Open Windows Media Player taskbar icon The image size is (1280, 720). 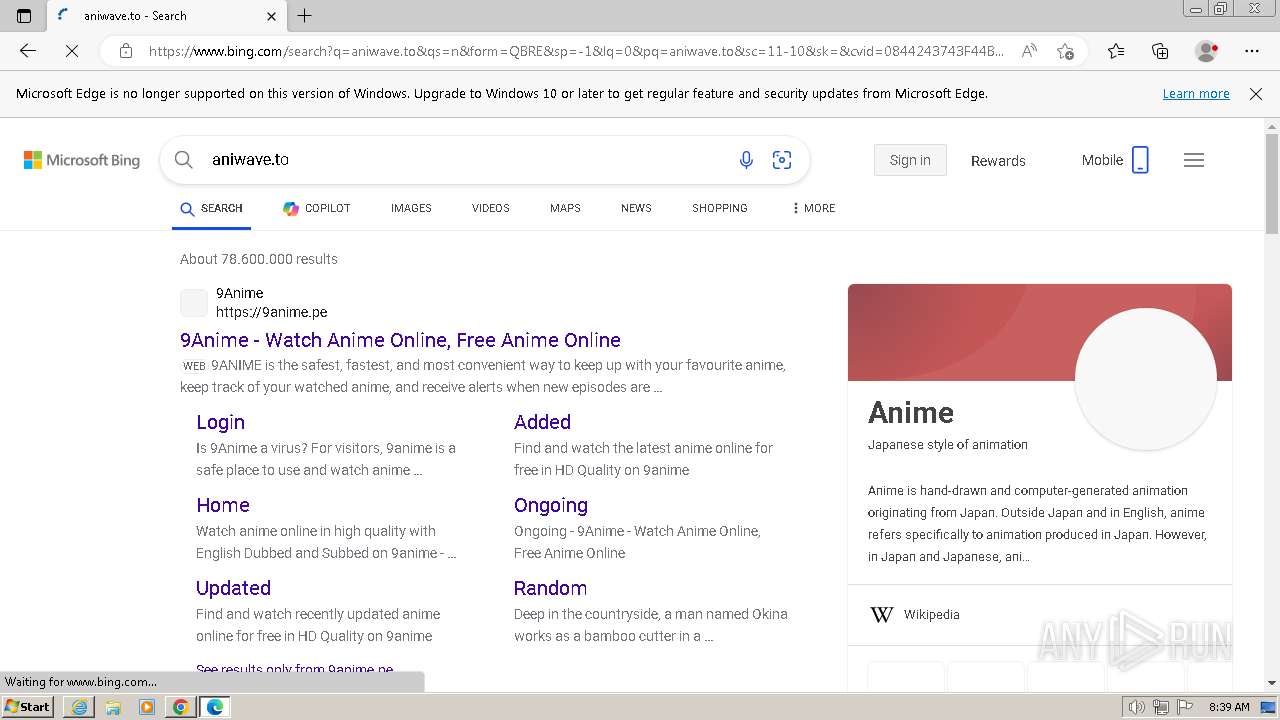coord(147,707)
